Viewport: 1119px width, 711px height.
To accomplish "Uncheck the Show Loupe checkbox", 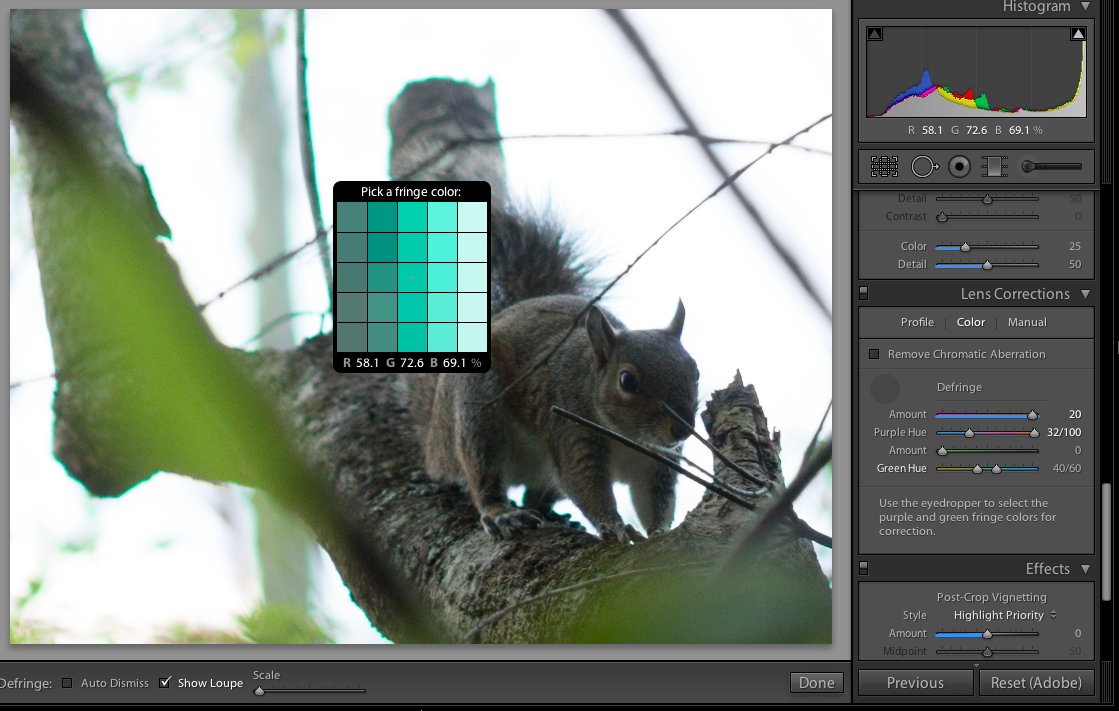I will (x=165, y=683).
